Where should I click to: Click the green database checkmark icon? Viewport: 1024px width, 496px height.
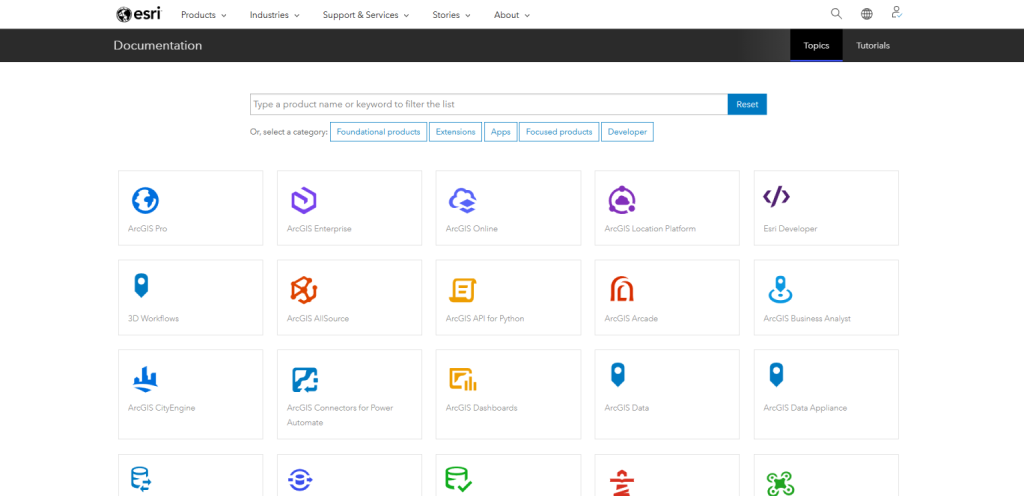tap(458, 478)
